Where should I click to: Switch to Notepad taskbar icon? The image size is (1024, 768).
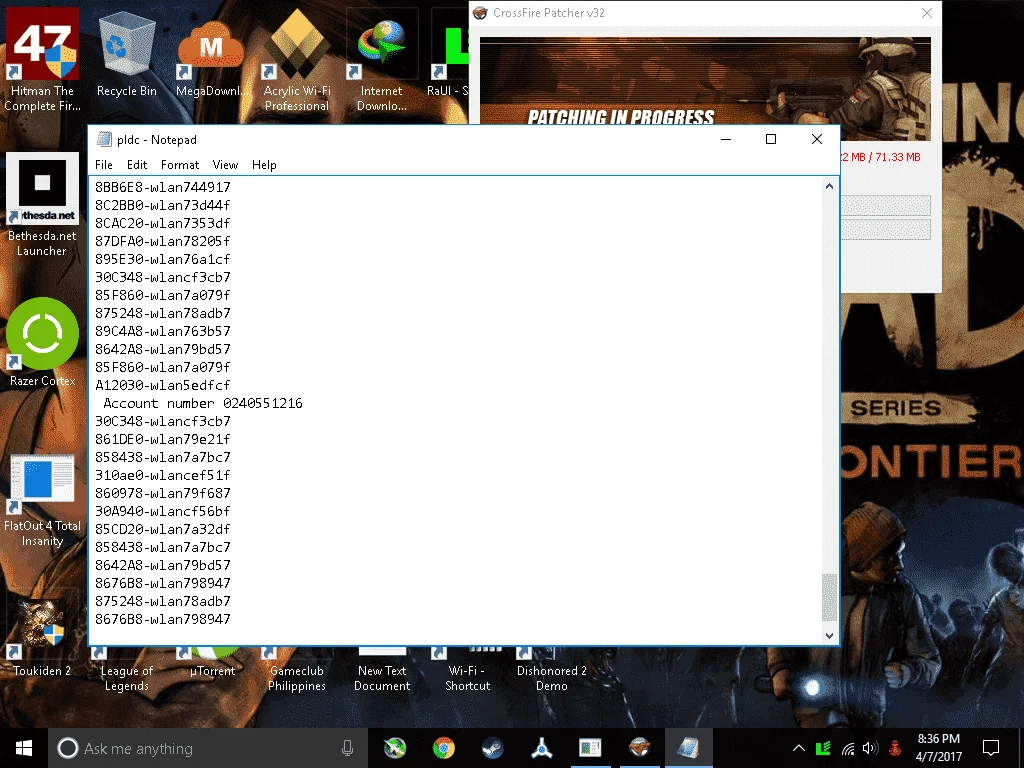point(688,748)
